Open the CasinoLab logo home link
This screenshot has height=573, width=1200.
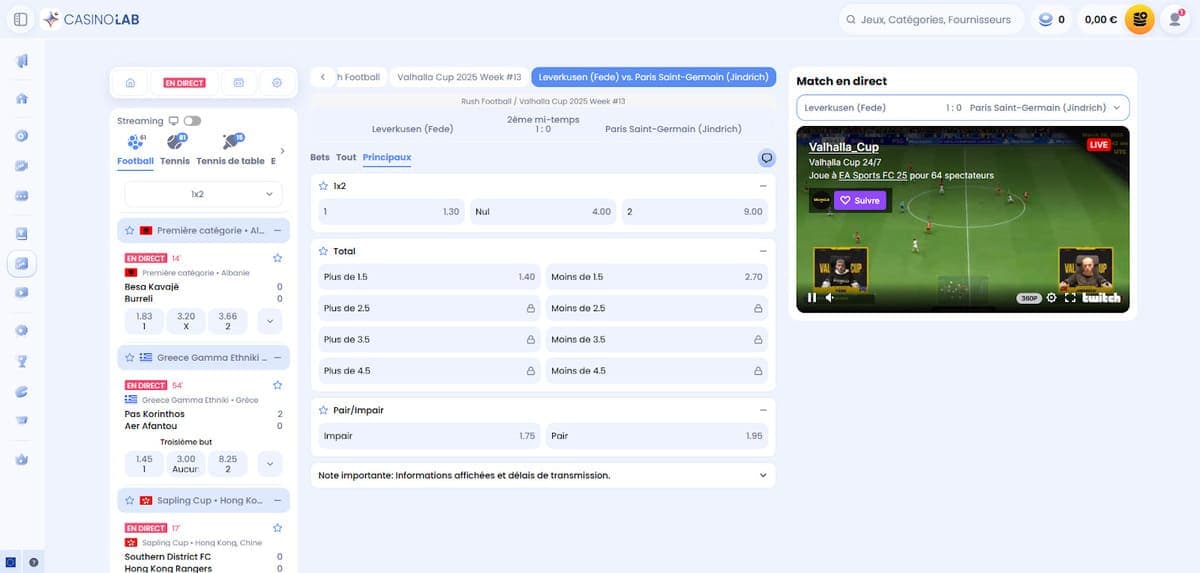coord(89,19)
